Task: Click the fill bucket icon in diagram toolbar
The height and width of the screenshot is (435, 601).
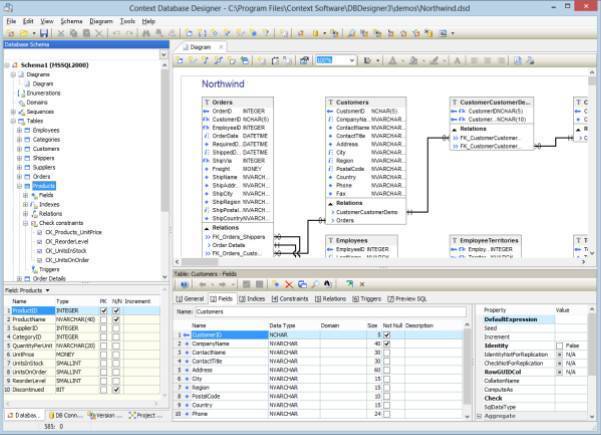Action: 413,60
